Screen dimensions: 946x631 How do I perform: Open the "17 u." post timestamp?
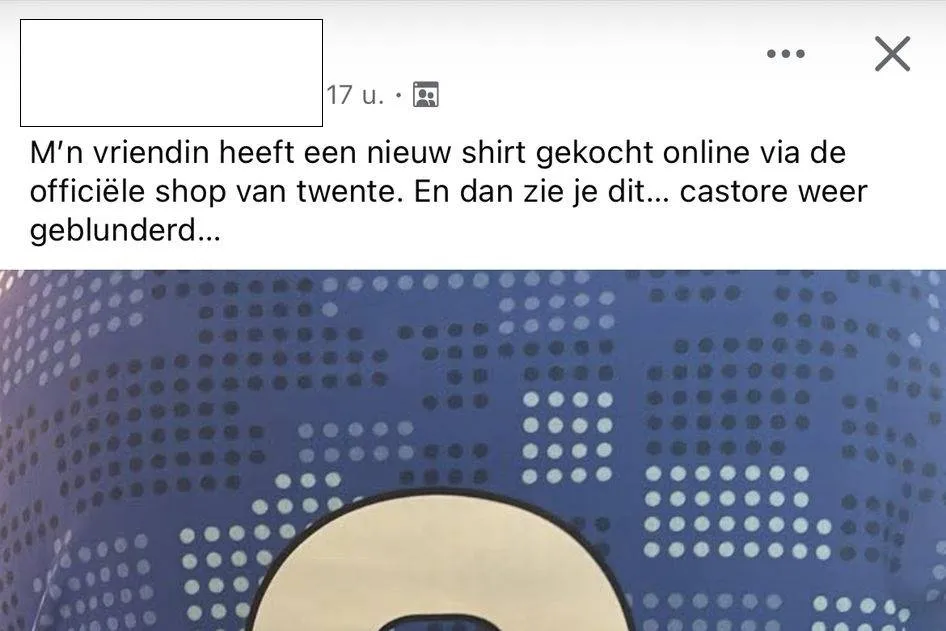[355, 95]
